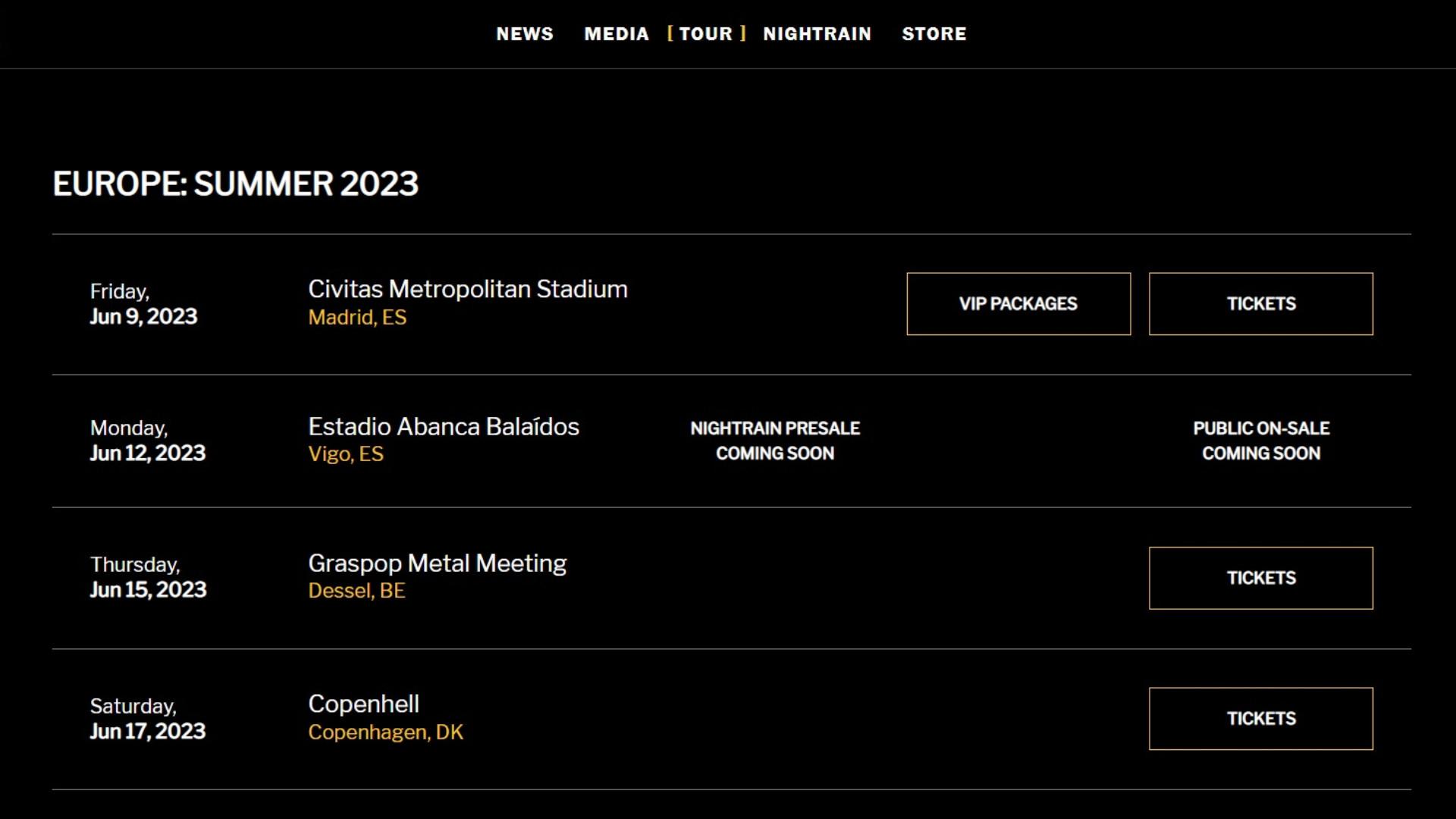The image size is (1456, 819).
Task: Select the TOUR tab in navigation
Action: (x=707, y=33)
